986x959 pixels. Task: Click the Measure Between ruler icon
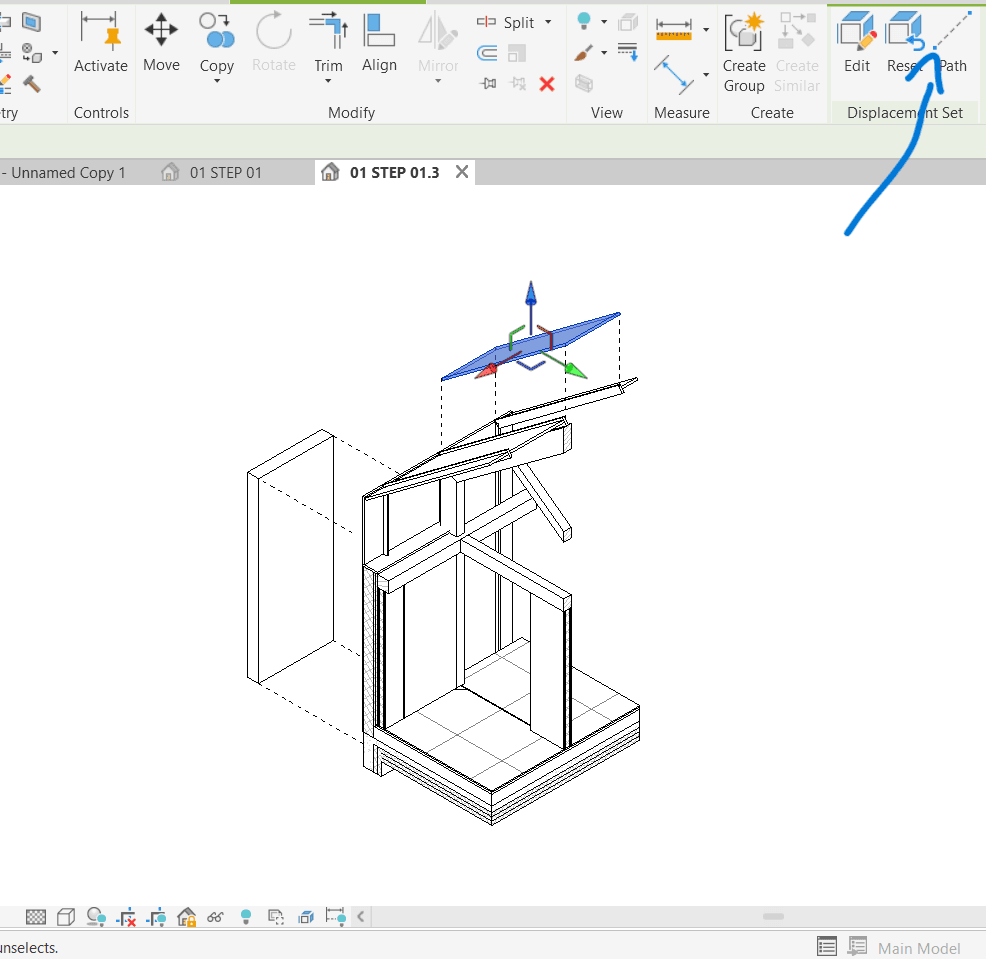coord(673,30)
